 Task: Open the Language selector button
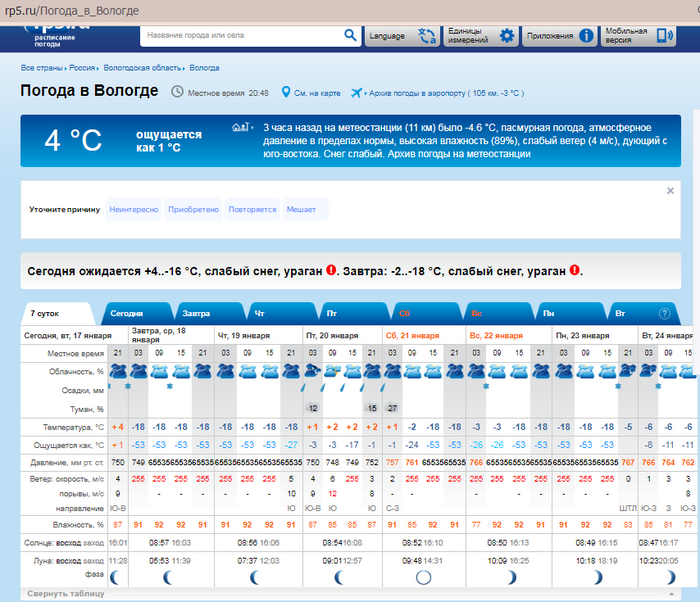point(402,36)
